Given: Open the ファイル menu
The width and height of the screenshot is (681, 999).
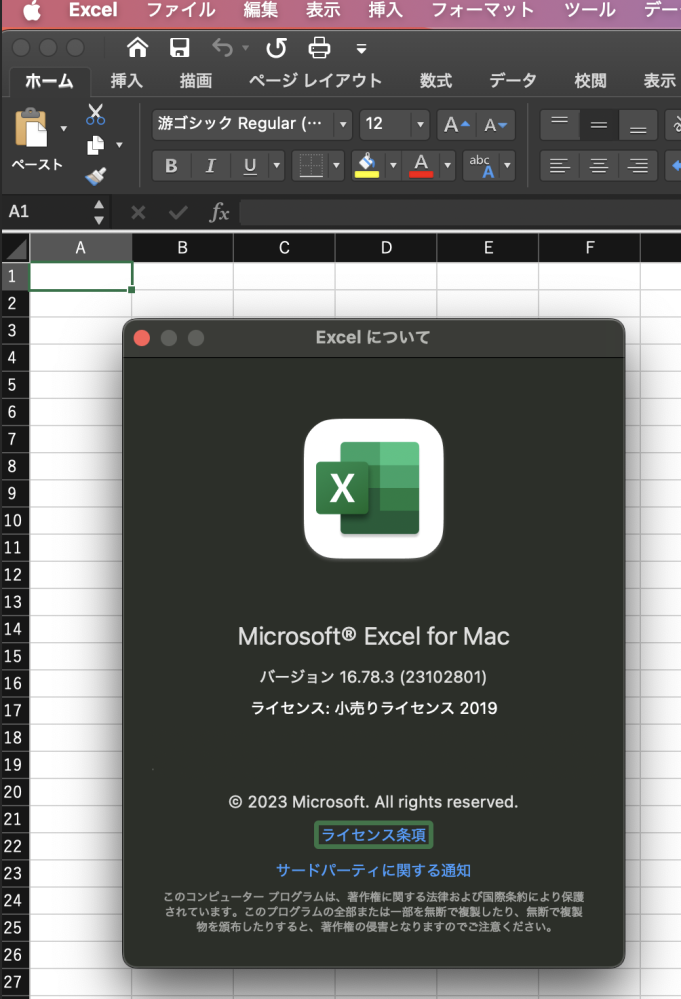Looking at the screenshot, I should pyautogui.click(x=181, y=10).
